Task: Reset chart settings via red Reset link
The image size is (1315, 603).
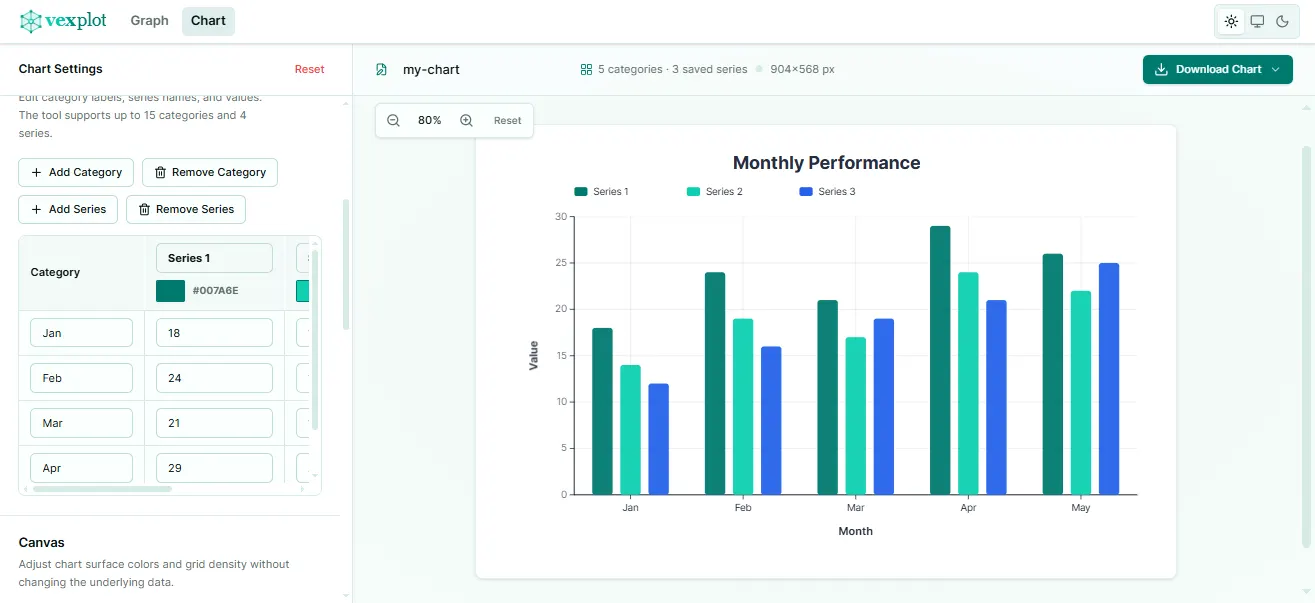Action: pyautogui.click(x=309, y=69)
